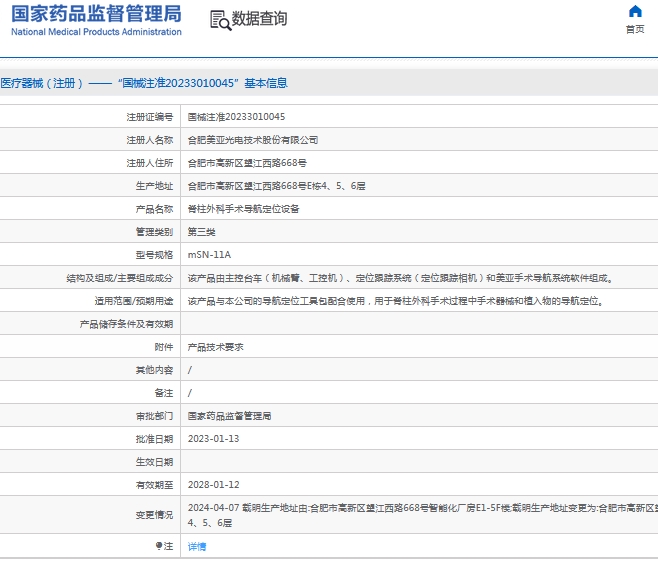Click National Medical Products Administration text
This screenshot has height=562, width=658.
tap(96, 32)
